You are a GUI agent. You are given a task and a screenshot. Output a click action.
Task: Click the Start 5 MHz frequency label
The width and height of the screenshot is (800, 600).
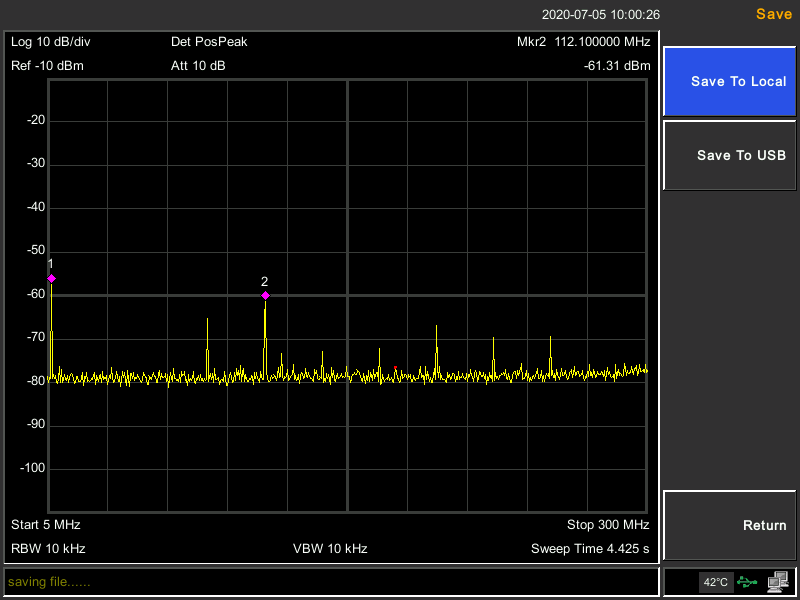tap(46, 525)
